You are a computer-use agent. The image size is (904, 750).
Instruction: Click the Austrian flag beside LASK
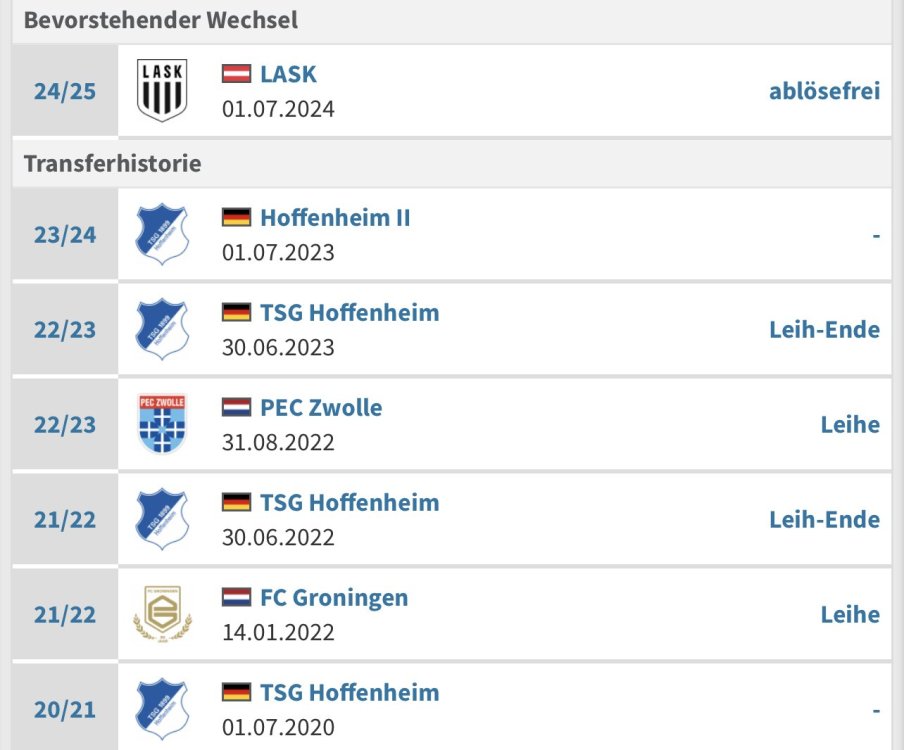coord(236,74)
